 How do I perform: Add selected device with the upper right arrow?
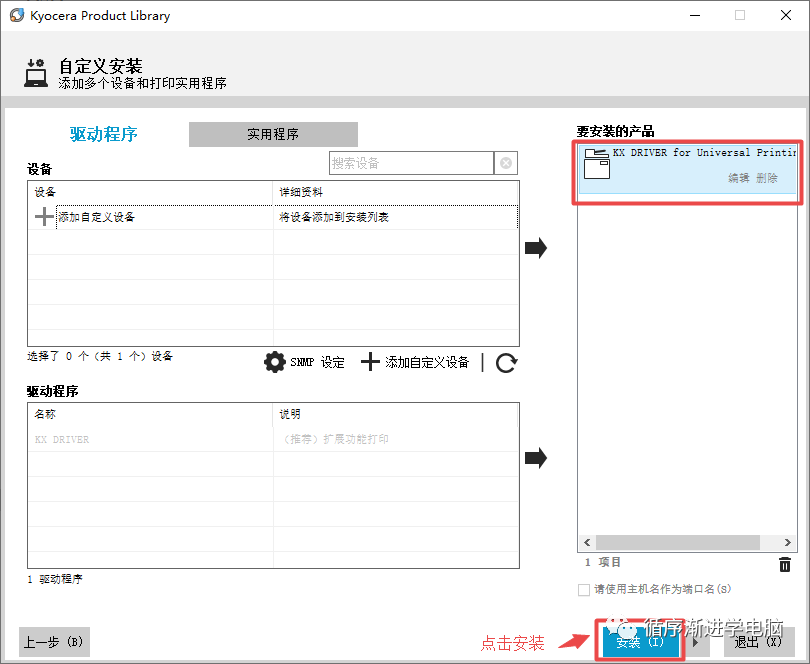click(x=536, y=248)
